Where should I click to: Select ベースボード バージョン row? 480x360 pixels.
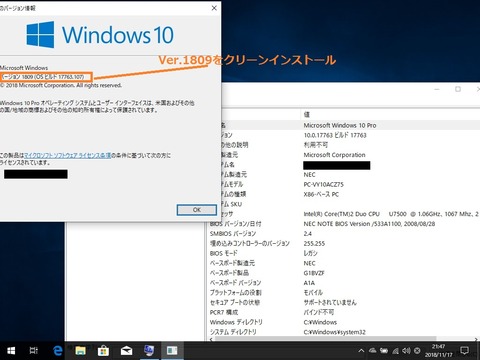click(x=235, y=283)
